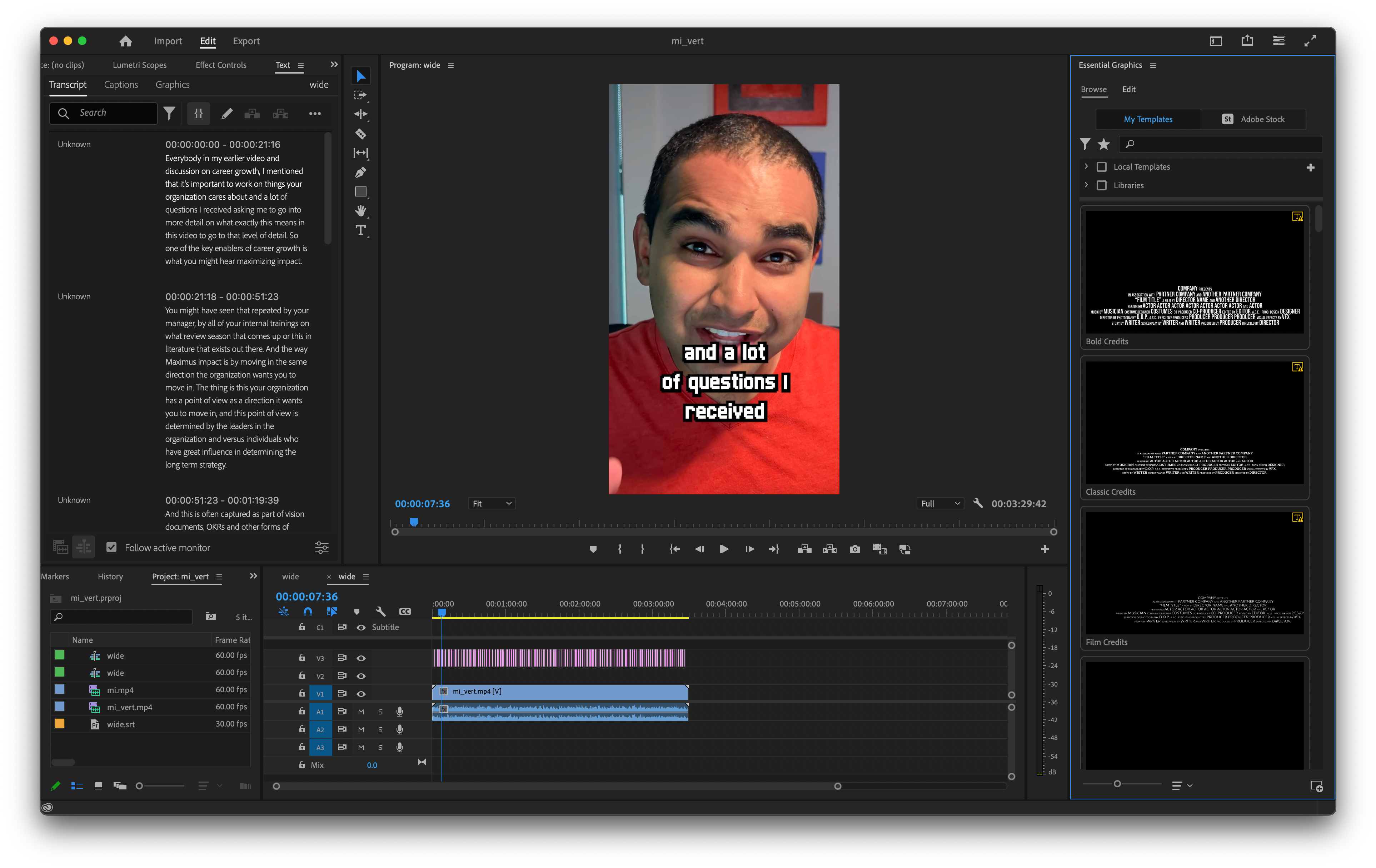
Task: Switch to the Captions tab
Action: coord(121,85)
